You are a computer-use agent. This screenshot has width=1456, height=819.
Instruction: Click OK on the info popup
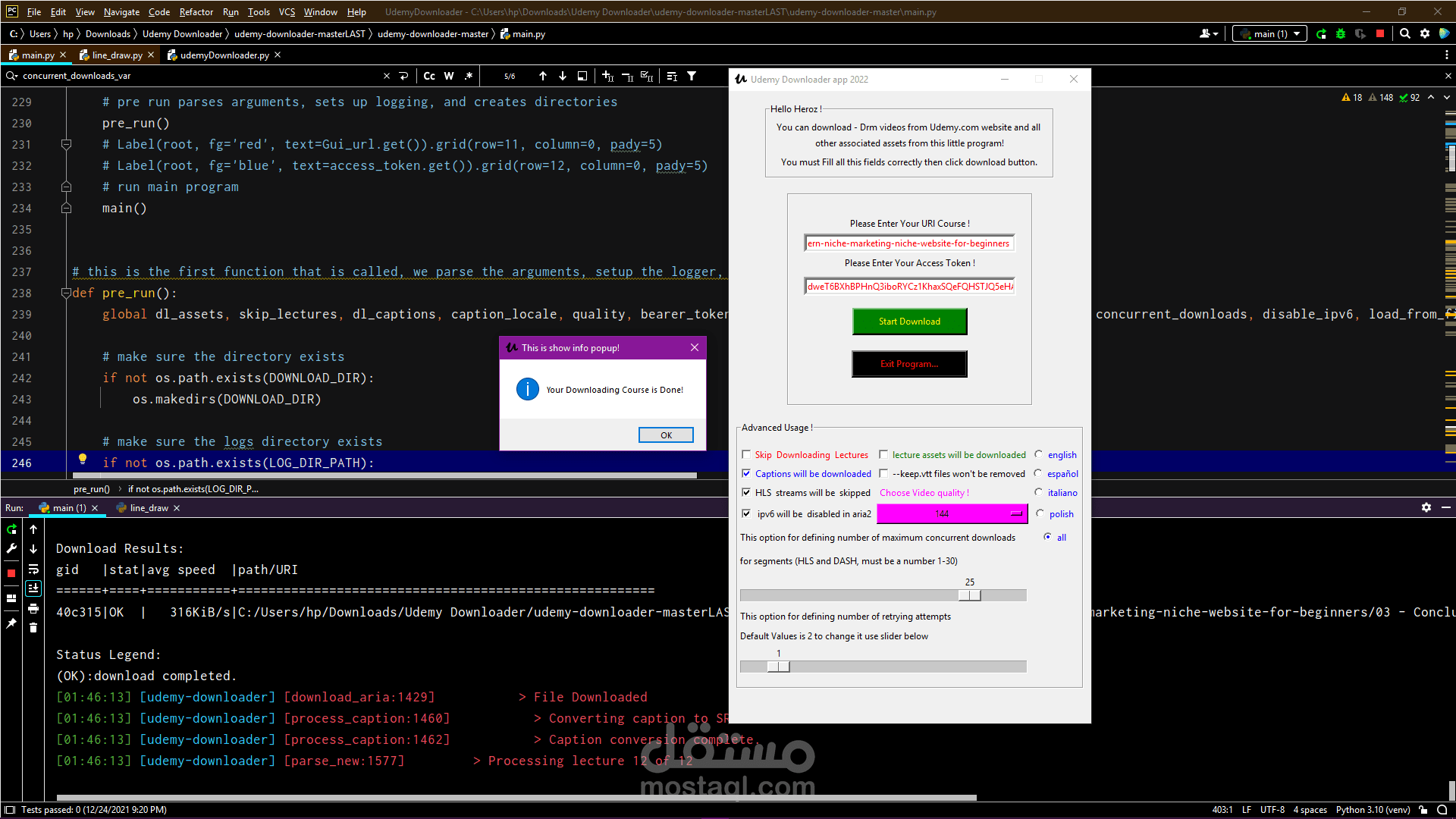(666, 435)
